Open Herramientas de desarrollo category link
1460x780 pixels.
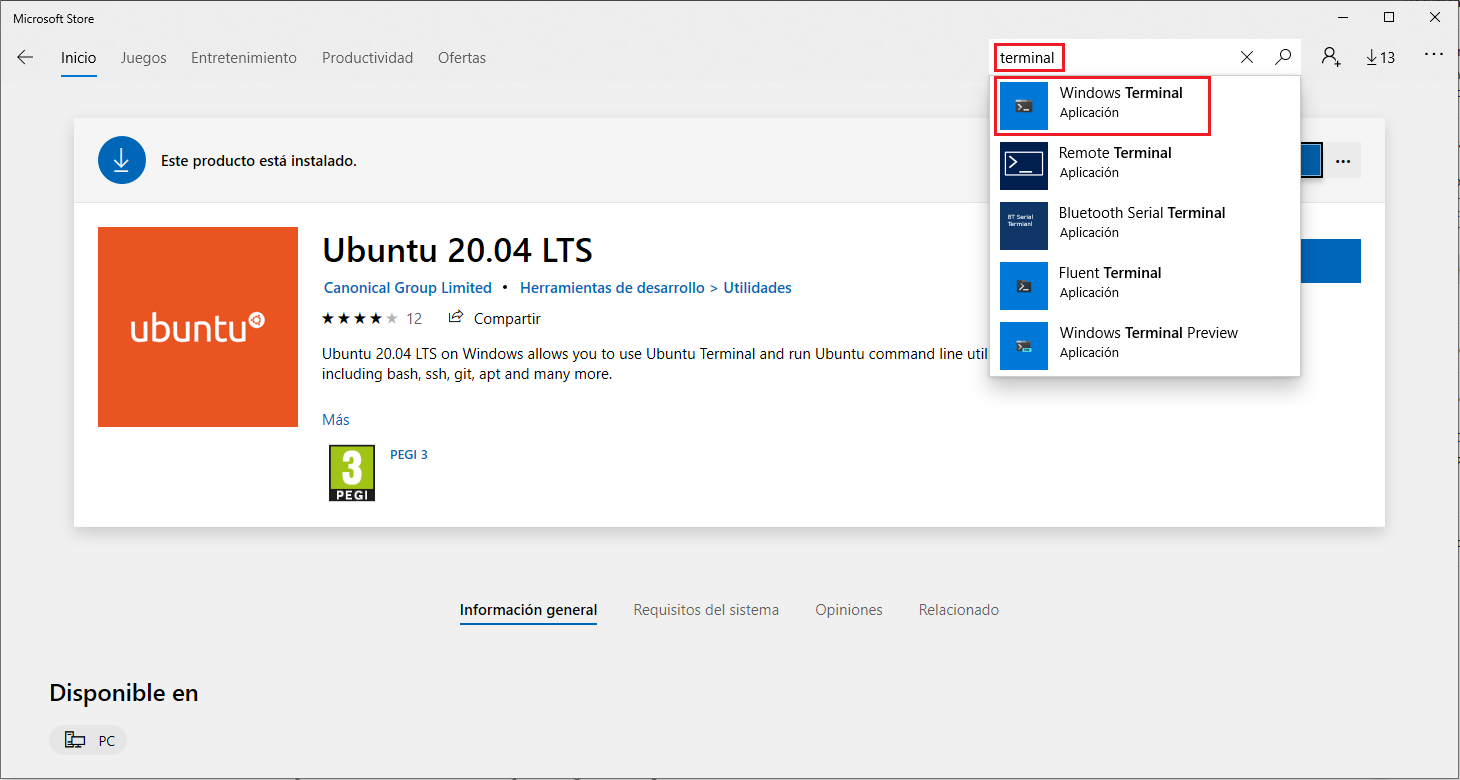612,288
